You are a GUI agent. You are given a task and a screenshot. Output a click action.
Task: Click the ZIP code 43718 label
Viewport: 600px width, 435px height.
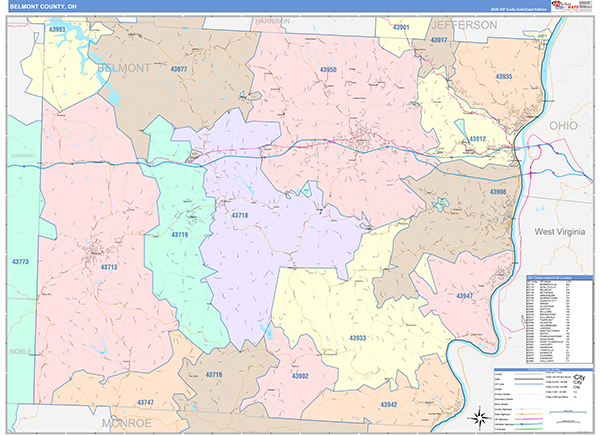(242, 215)
